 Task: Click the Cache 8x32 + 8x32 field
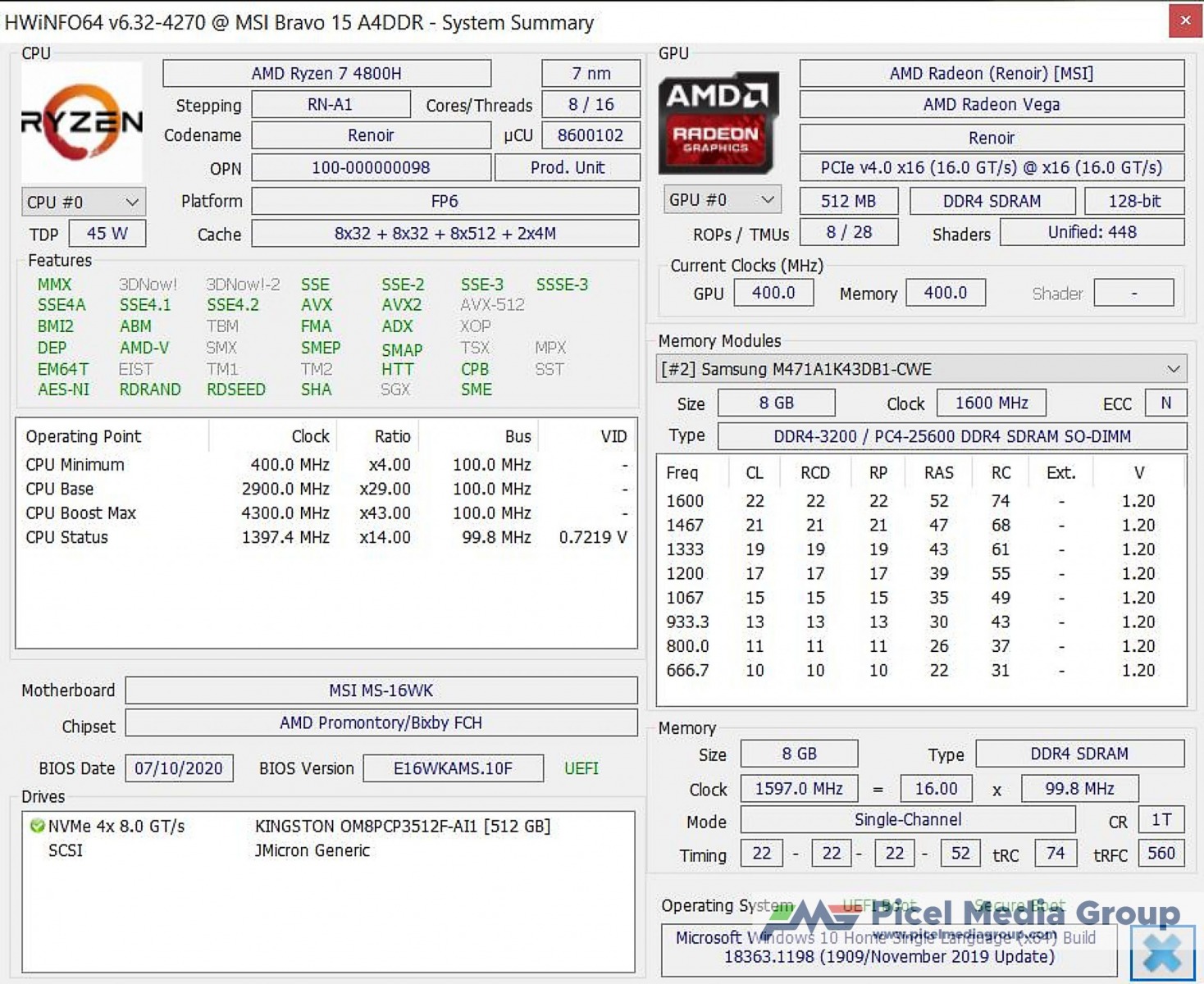coord(445,233)
